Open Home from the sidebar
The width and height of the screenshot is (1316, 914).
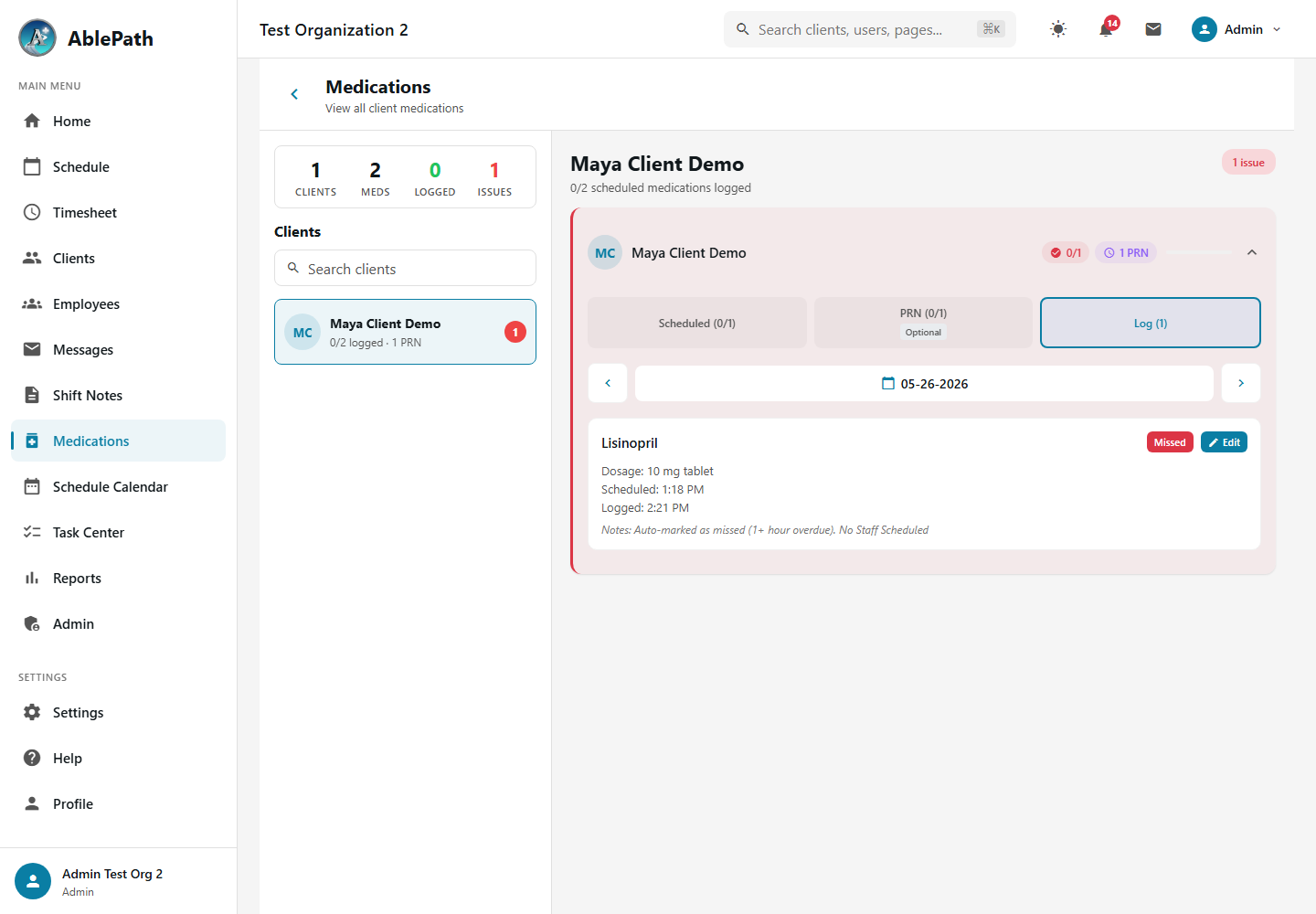click(x=118, y=121)
